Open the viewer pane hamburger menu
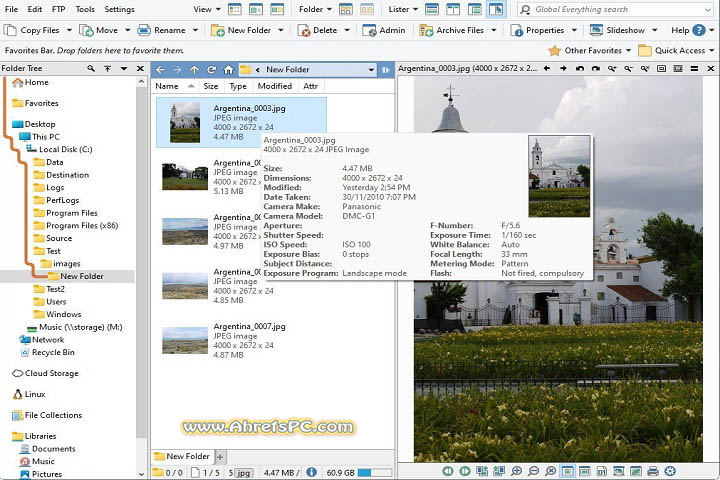Image resolution: width=720 pixels, height=480 pixels. [694, 68]
